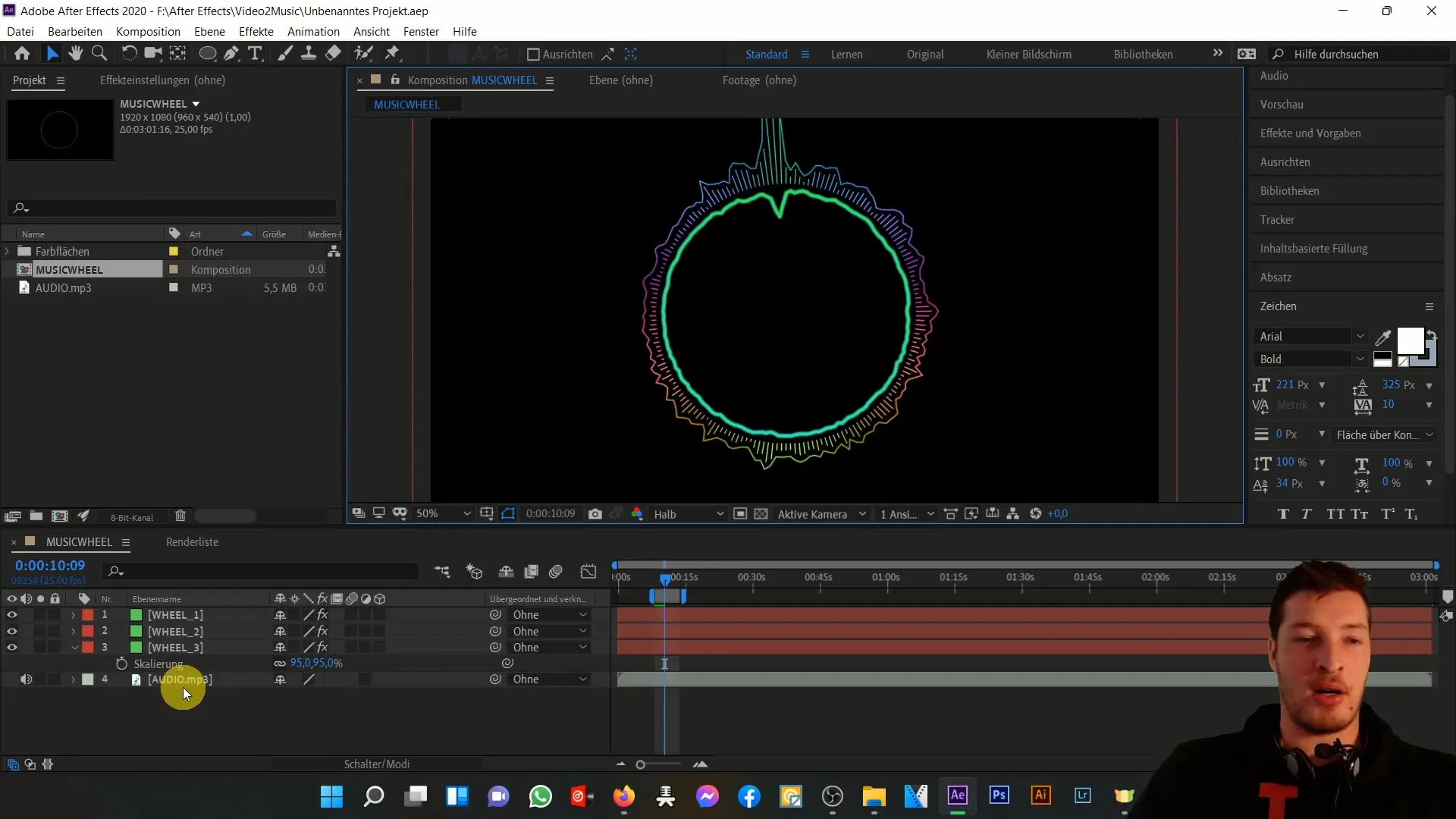Expand the AUDIO.mp3 layer properties
Screen dimensions: 1456x819
(x=74, y=679)
